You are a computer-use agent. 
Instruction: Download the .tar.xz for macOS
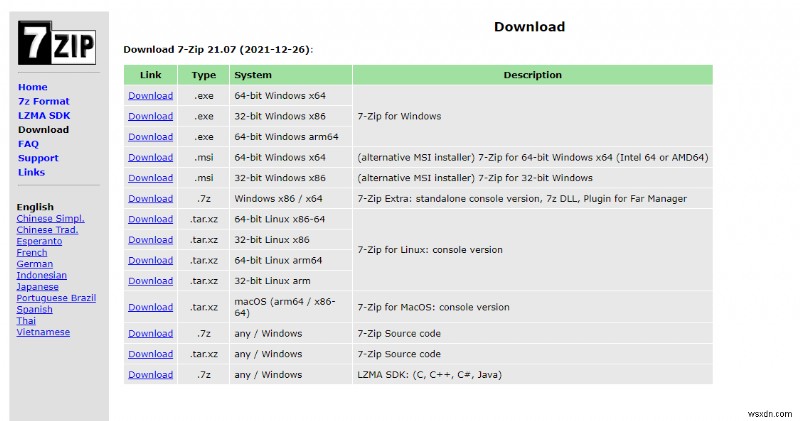pos(151,307)
